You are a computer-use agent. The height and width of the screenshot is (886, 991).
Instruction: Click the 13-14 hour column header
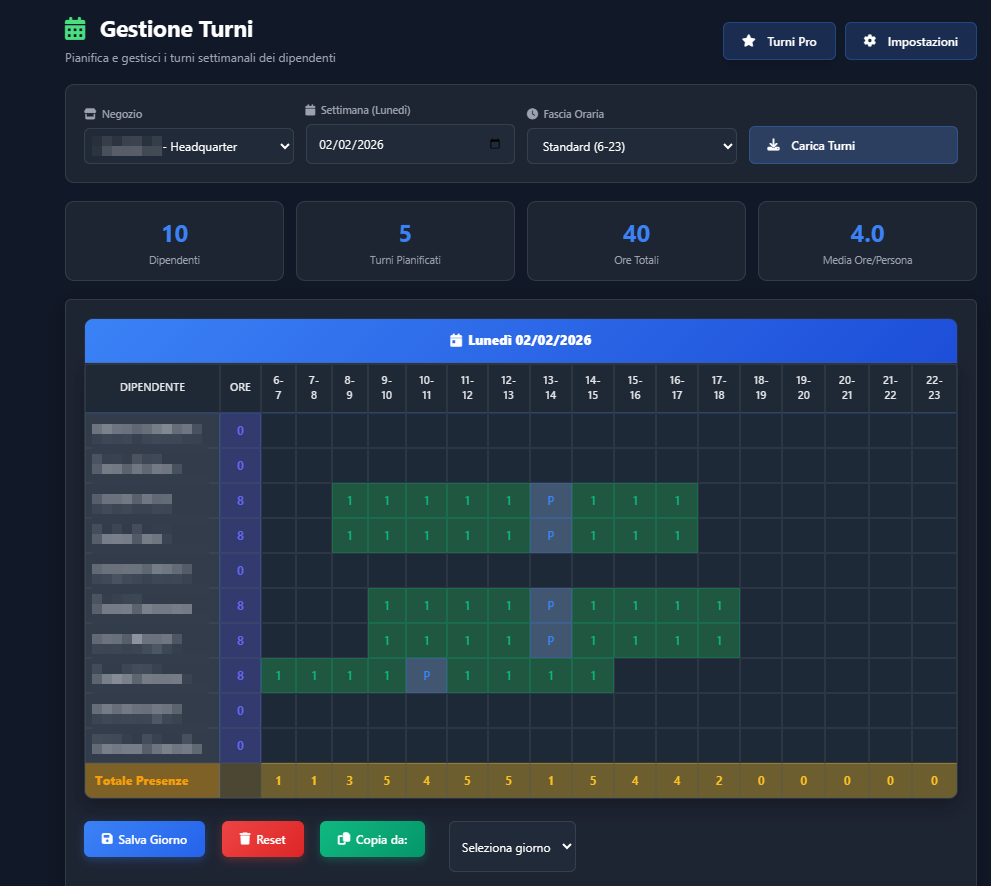(x=550, y=388)
